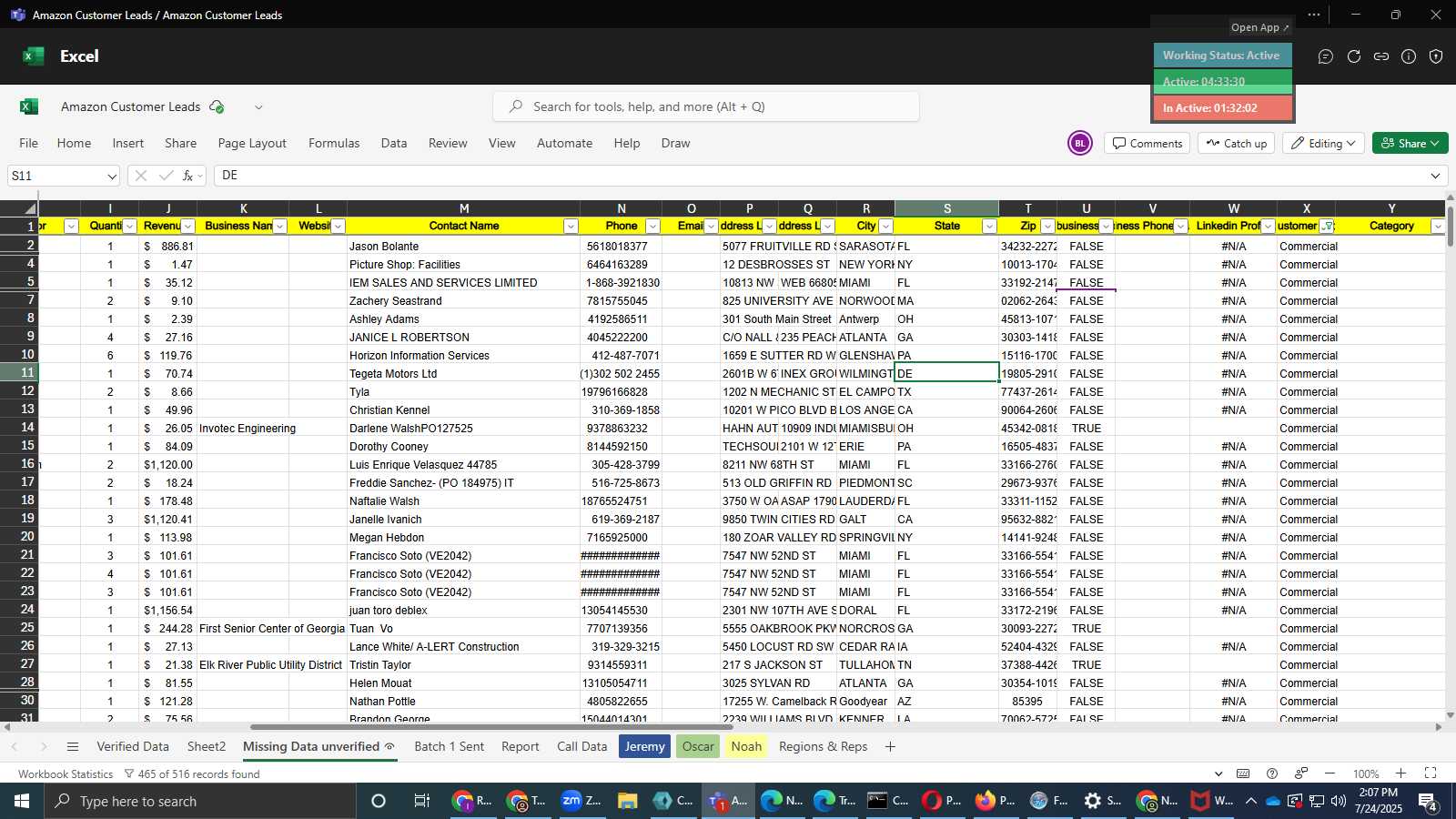Zoom in with the plus icon
The width and height of the screenshot is (1456, 819).
click(x=1401, y=773)
